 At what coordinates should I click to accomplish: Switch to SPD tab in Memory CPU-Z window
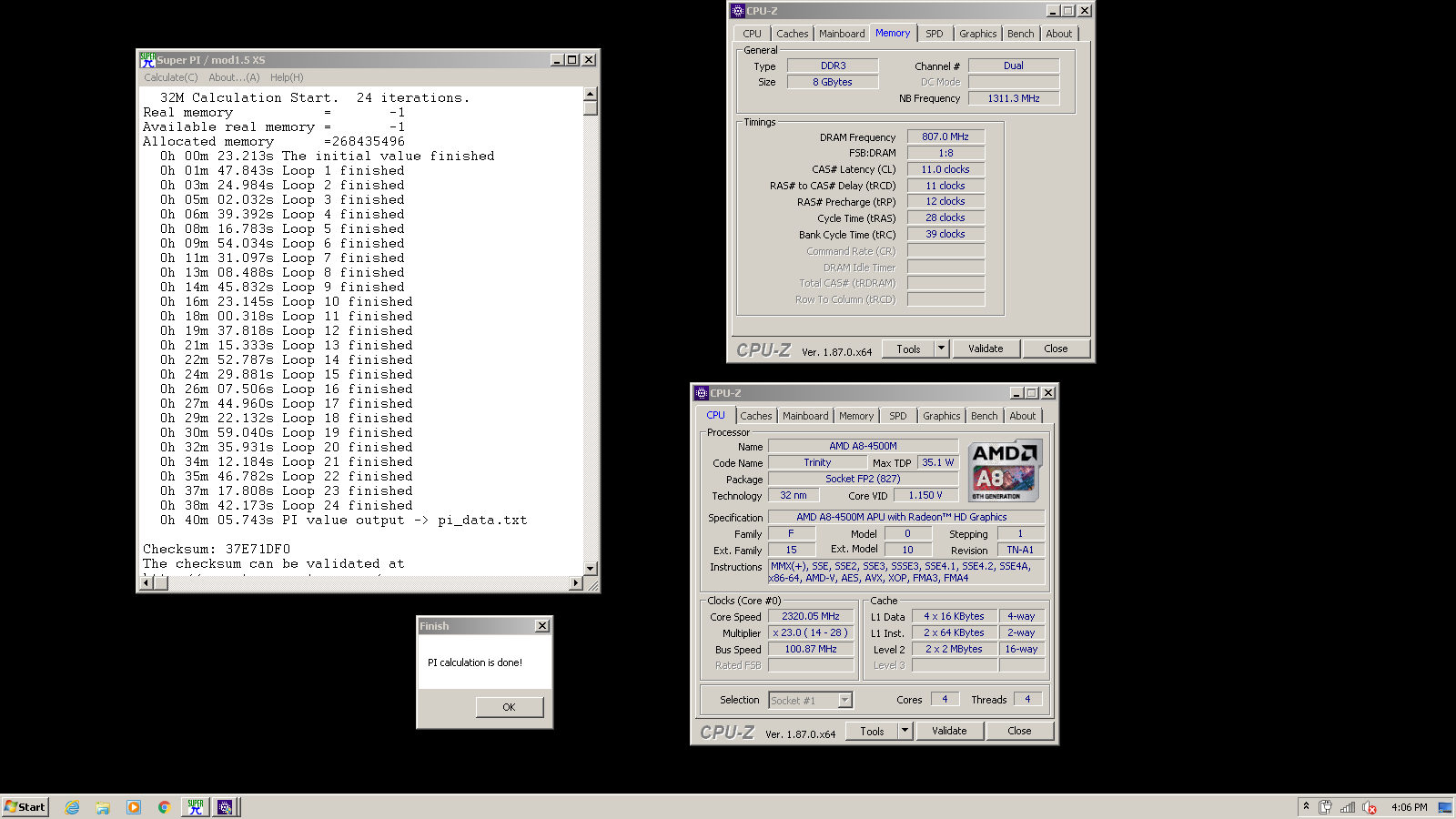[x=935, y=34]
